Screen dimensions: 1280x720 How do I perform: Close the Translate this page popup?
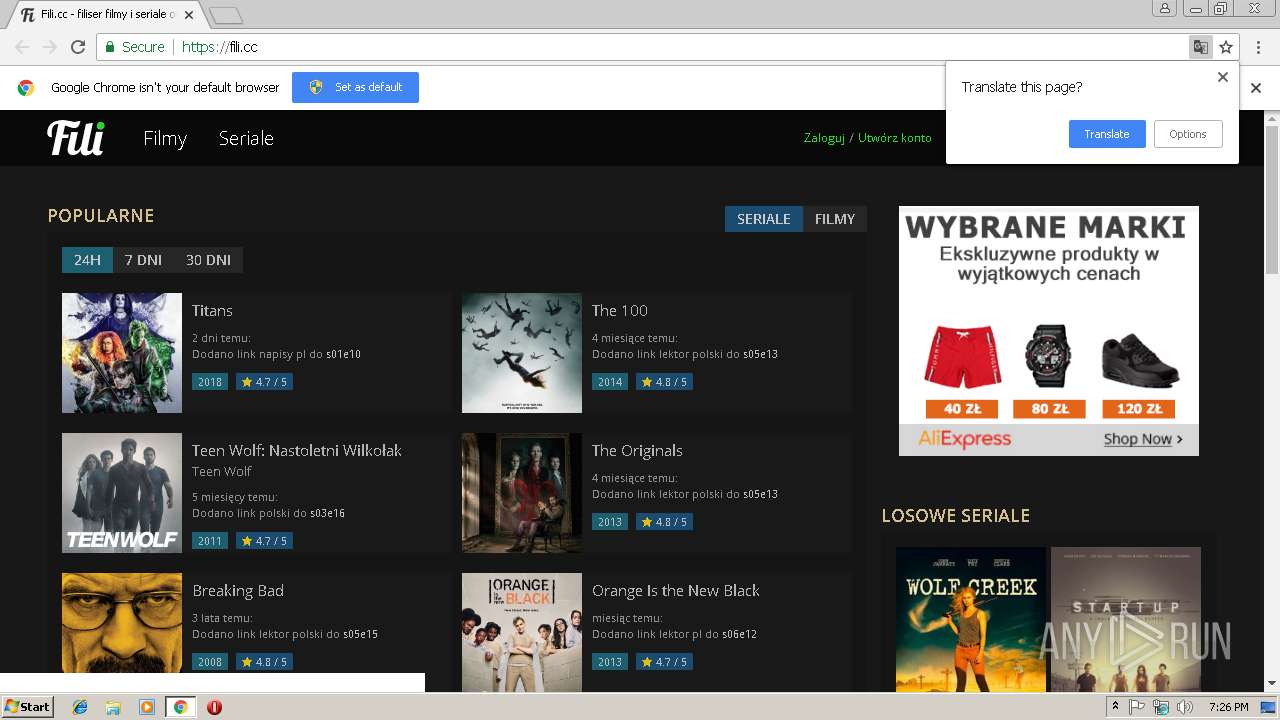coord(1222,77)
